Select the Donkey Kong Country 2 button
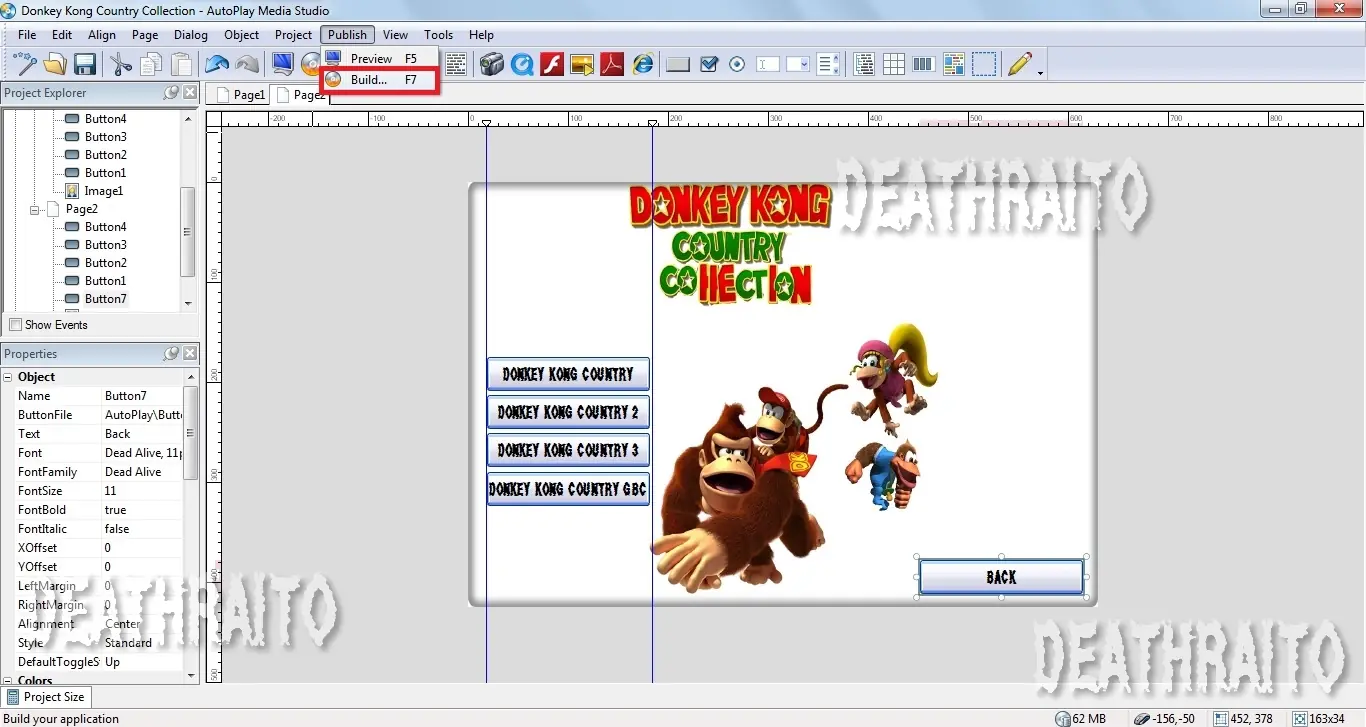 point(568,412)
